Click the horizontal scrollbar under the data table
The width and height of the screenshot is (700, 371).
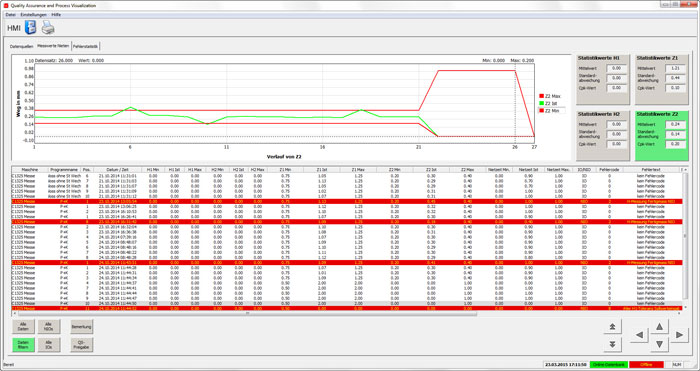(248, 313)
